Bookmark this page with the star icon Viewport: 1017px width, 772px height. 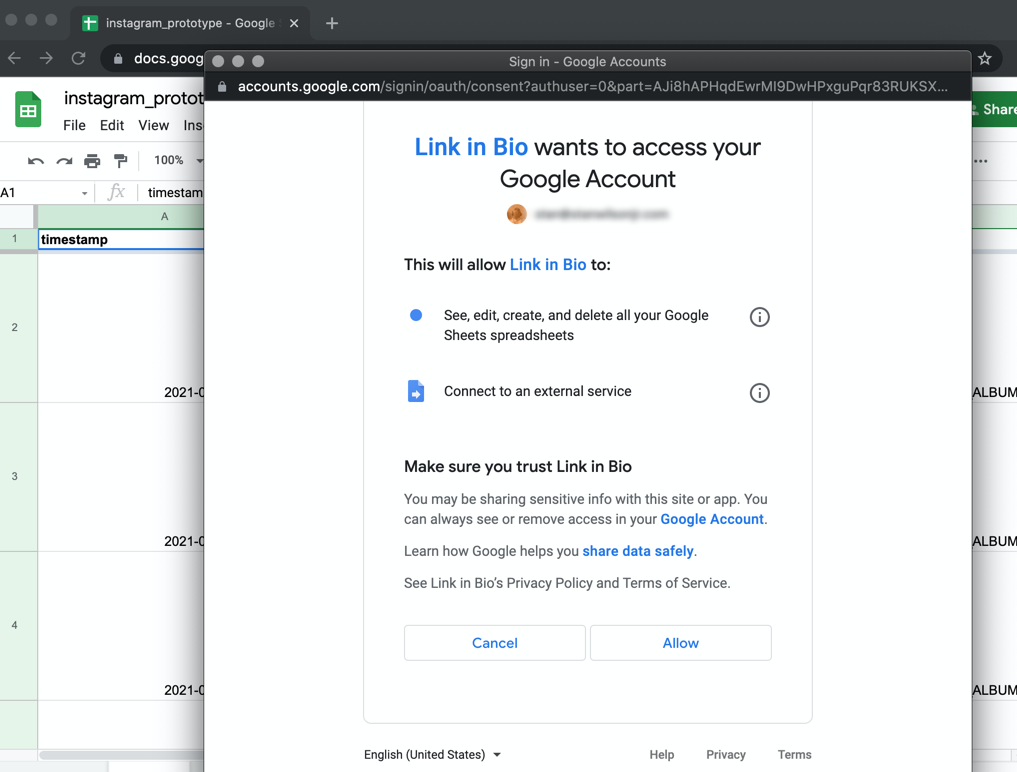[985, 59]
